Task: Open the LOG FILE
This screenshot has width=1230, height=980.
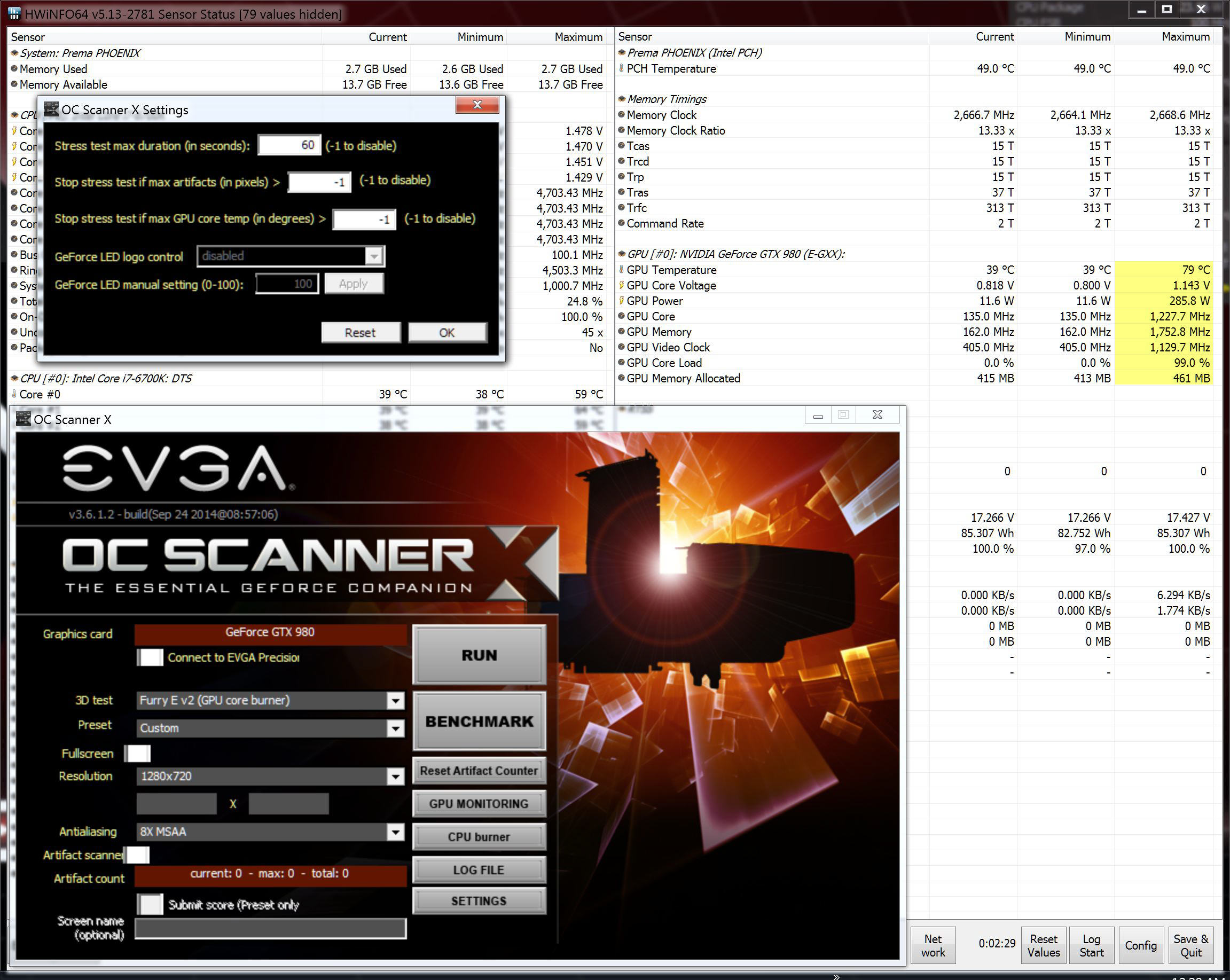Action: (x=479, y=870)
